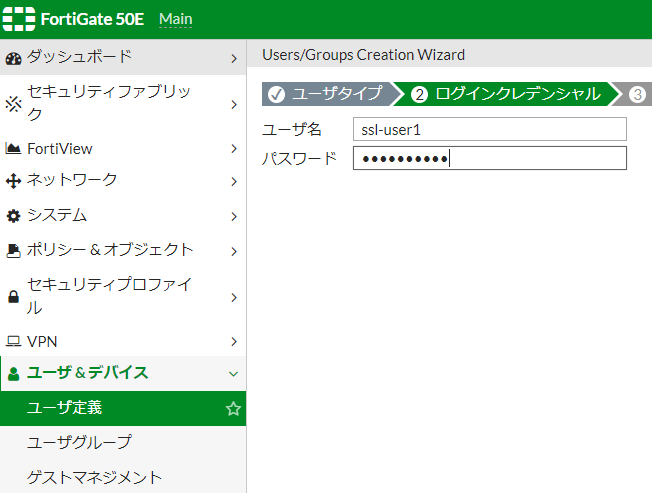Click the system gear icon
The width and height of the screenshot is (652, 493).
(13, 216)
